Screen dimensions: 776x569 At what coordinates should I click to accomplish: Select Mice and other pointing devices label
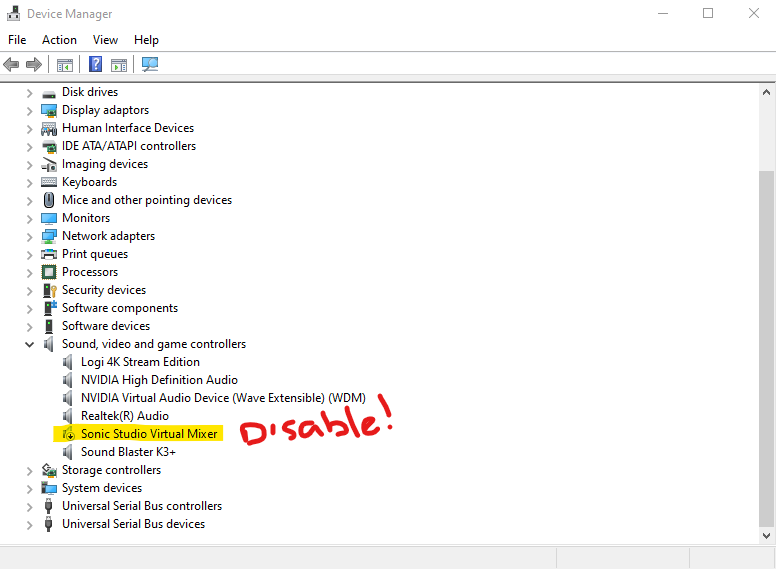(147, 200)
